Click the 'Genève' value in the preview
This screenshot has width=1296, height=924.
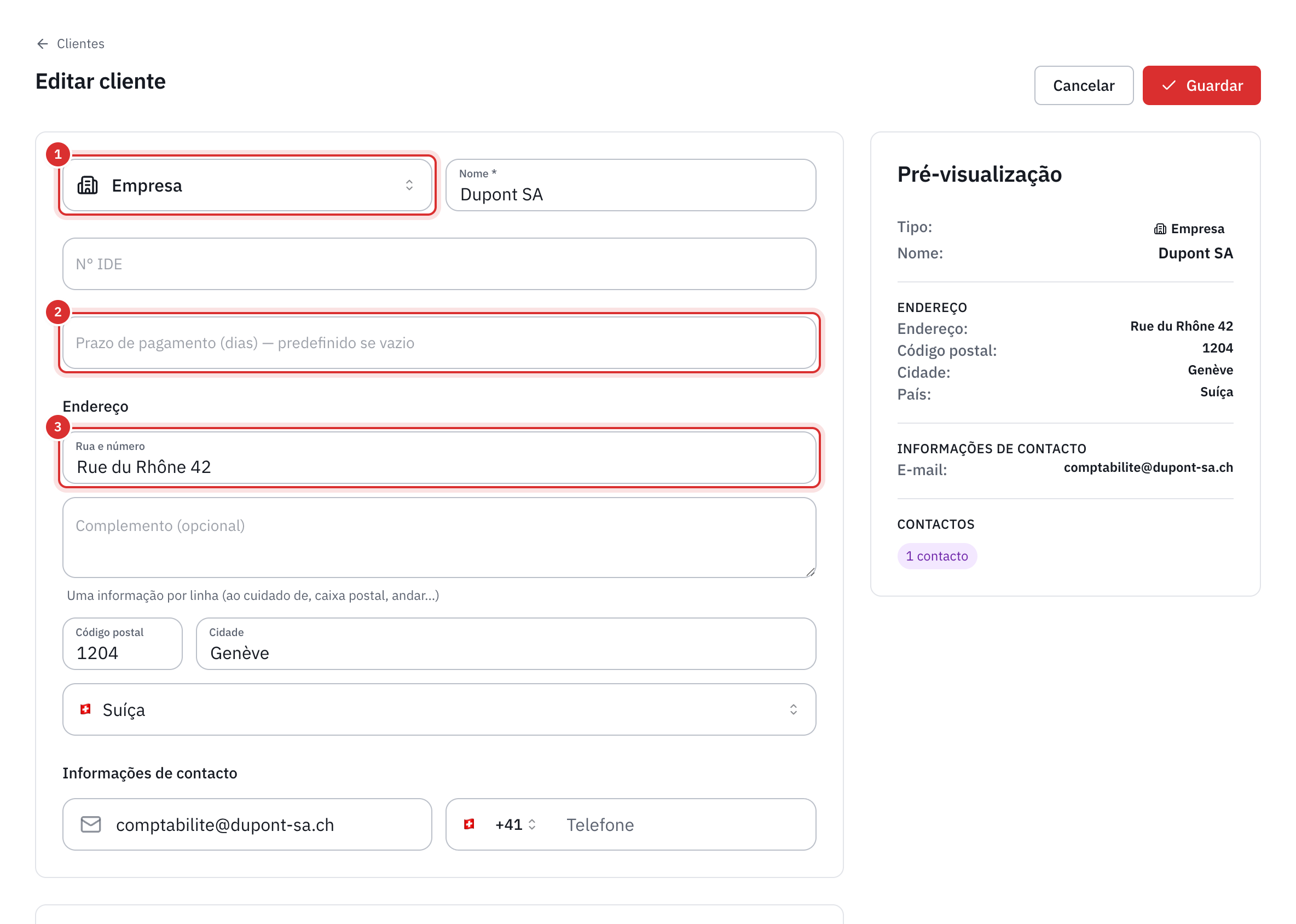(x=1210, y=370)
